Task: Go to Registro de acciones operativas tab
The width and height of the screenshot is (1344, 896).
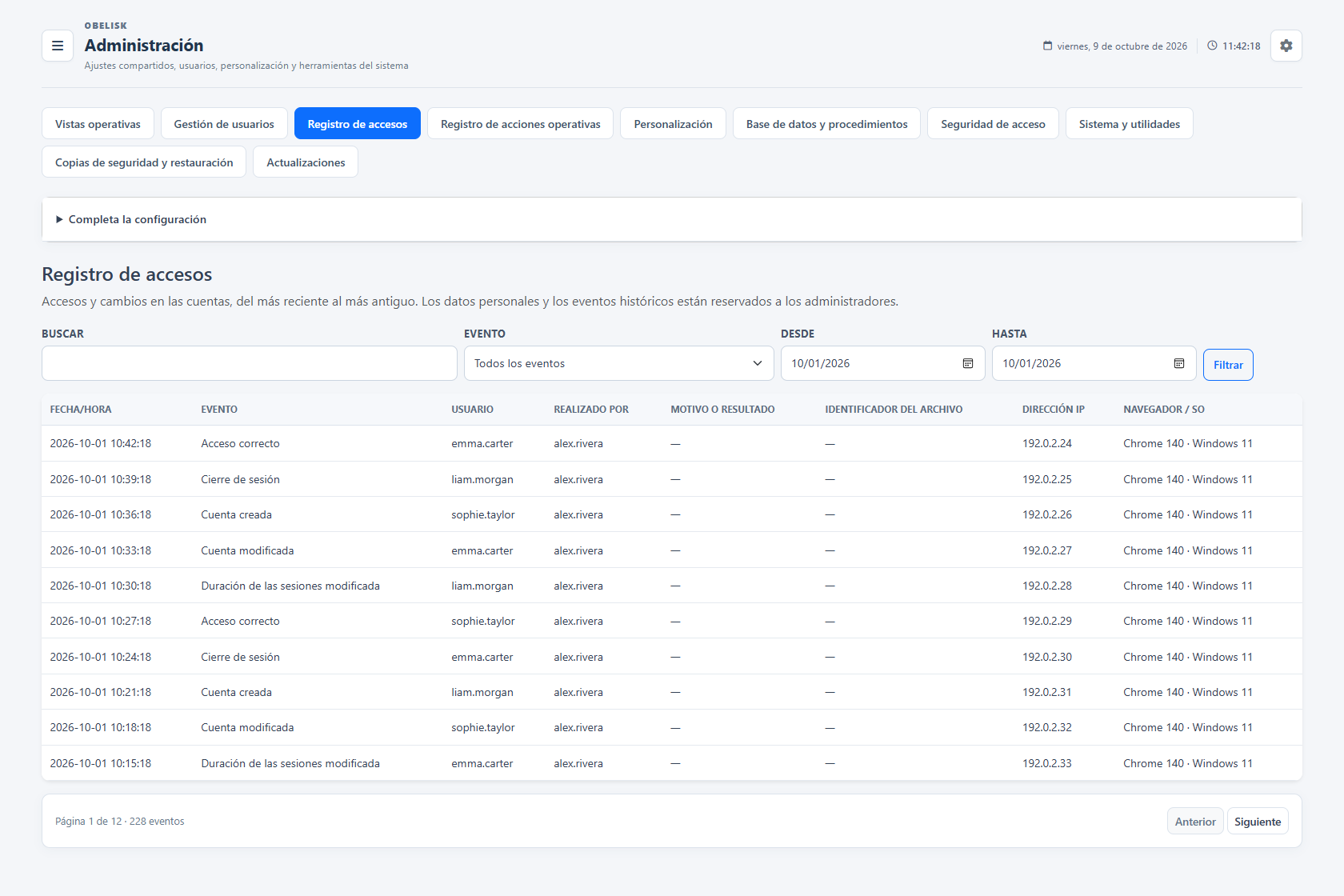Action: click(521, 124)
